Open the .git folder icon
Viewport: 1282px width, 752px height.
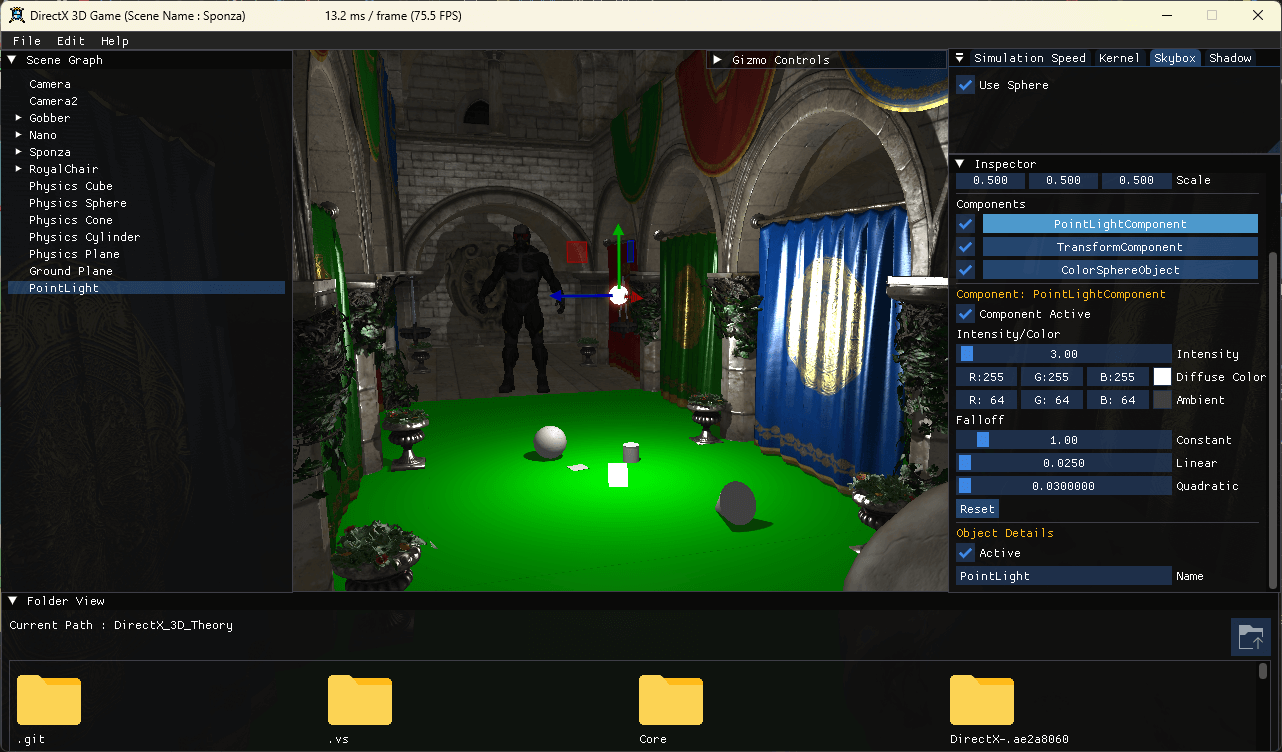49,700
